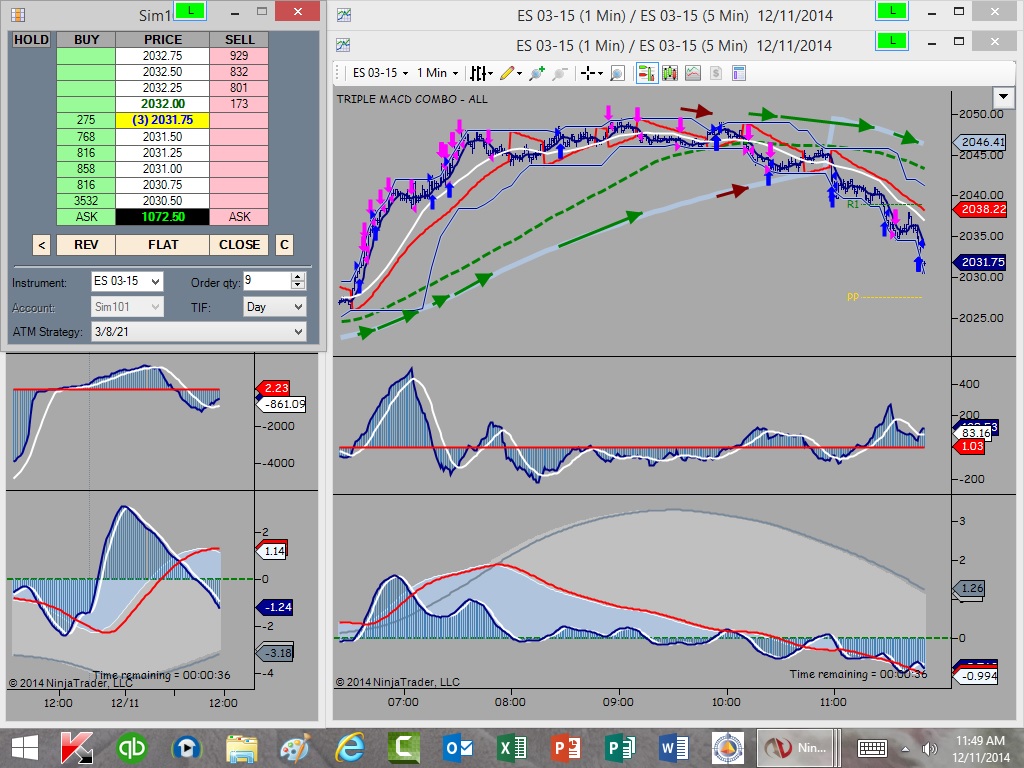Open the chart properties panel icon
Image resolution: width=1024 pixels, height=768 pixels.
(739, 73)
